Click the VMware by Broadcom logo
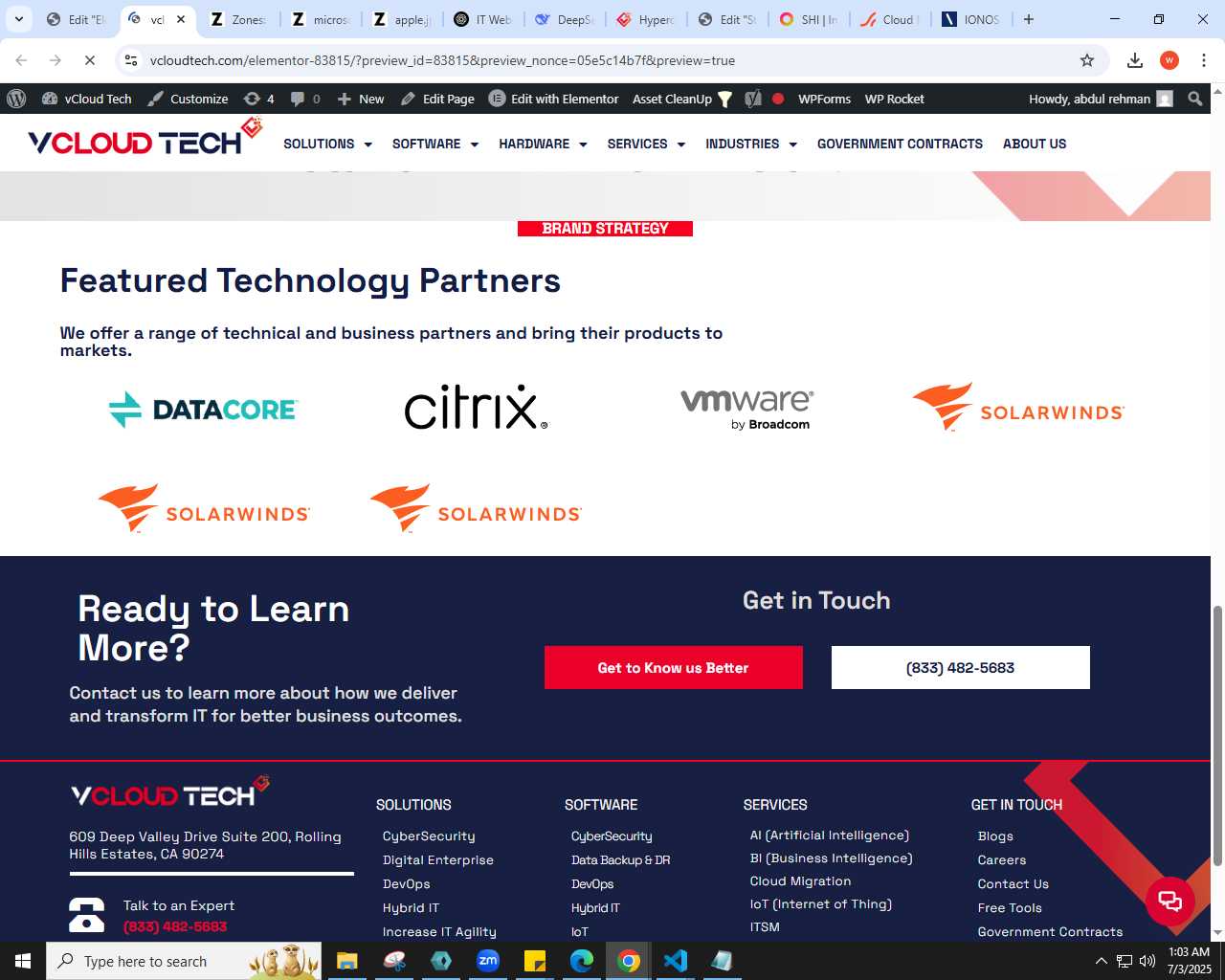The width and height of the screenshot is (1225, 980). 747,409
